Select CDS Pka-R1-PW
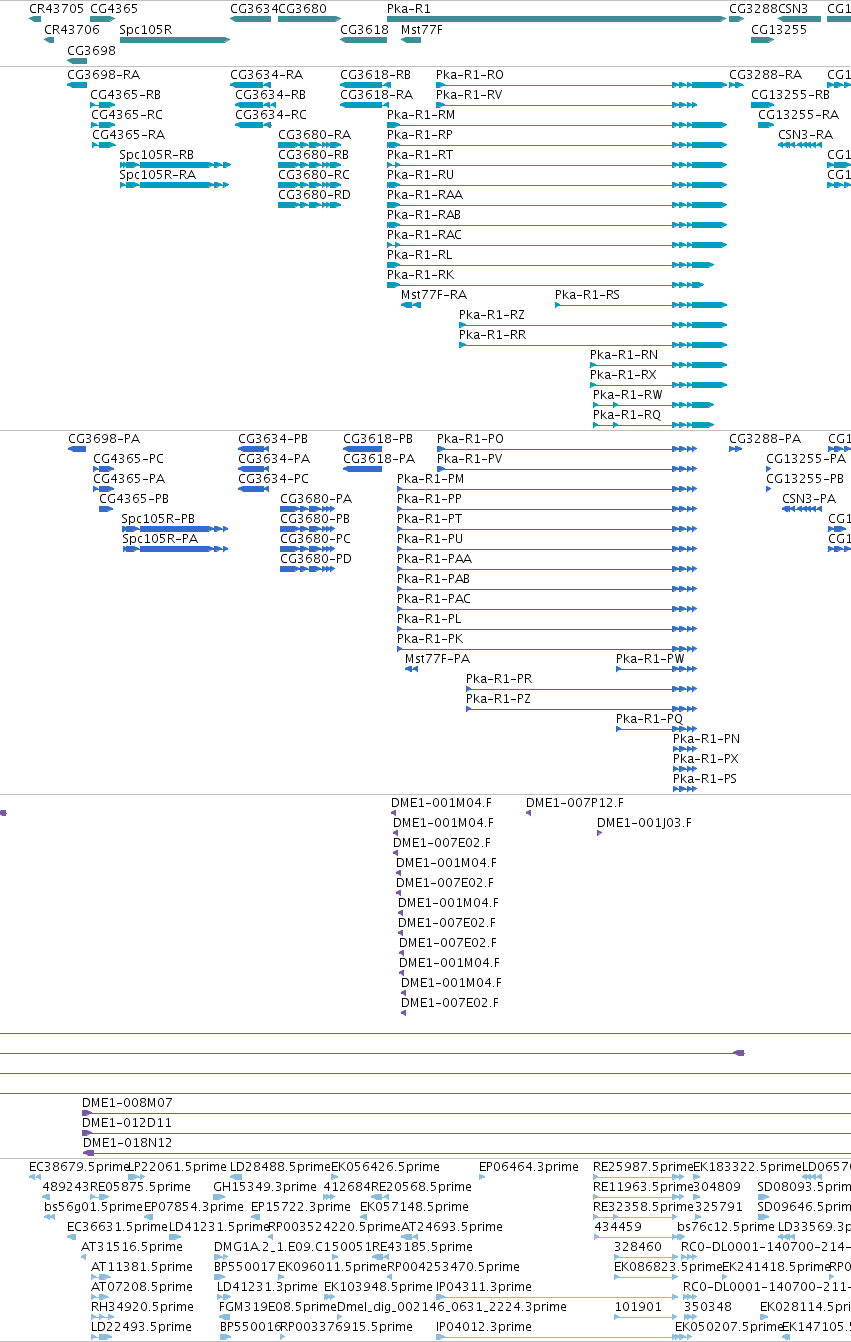 click(651, 658)
